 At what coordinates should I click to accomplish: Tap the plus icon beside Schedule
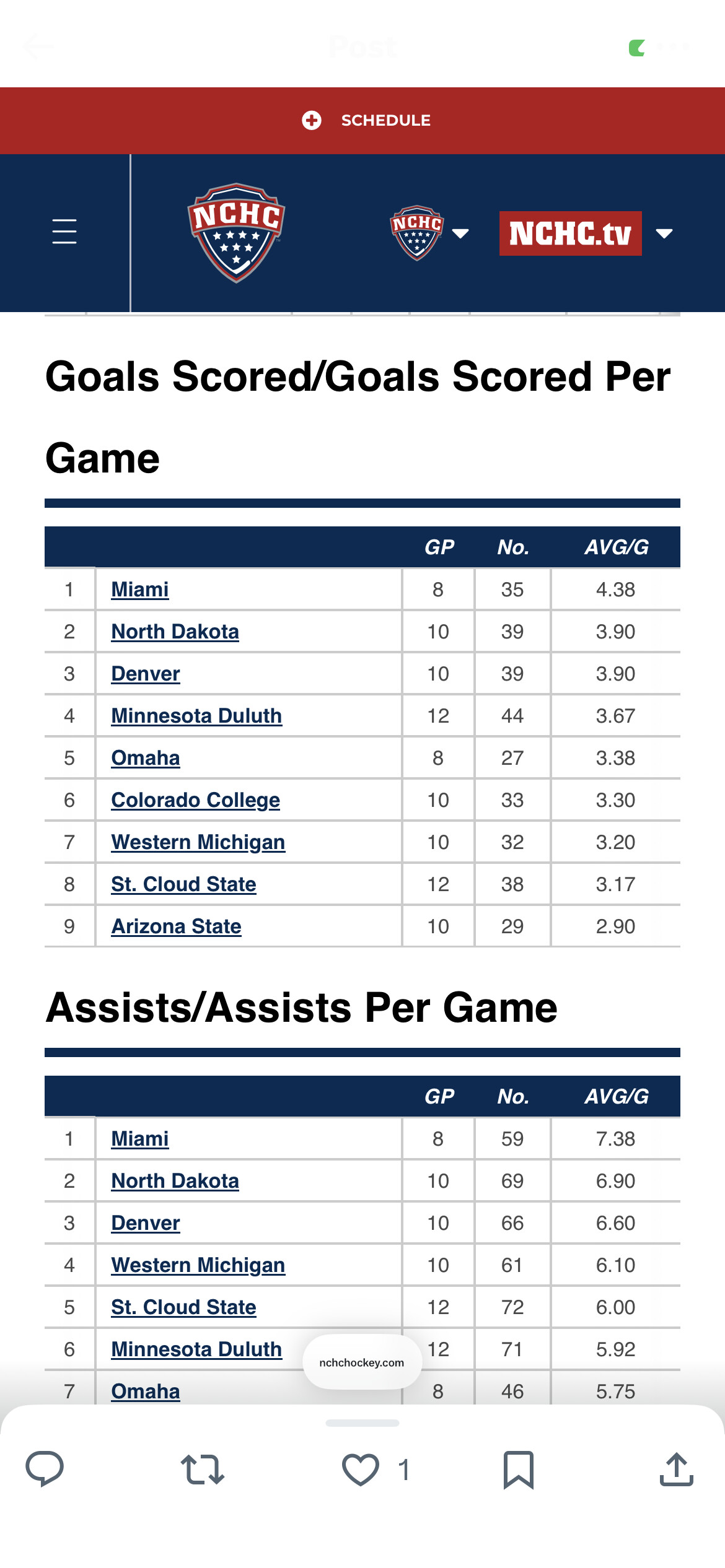[312, 120]
